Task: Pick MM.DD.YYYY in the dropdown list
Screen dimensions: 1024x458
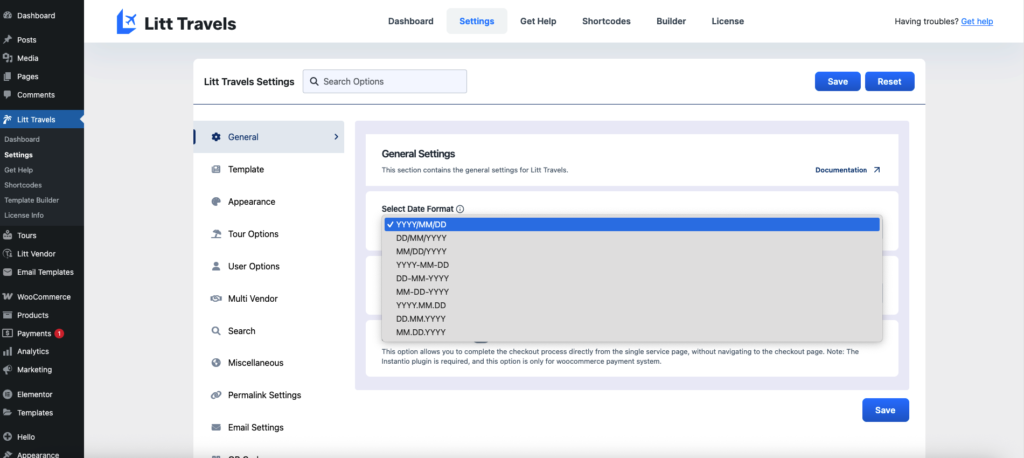Action: tap(421, 331)
